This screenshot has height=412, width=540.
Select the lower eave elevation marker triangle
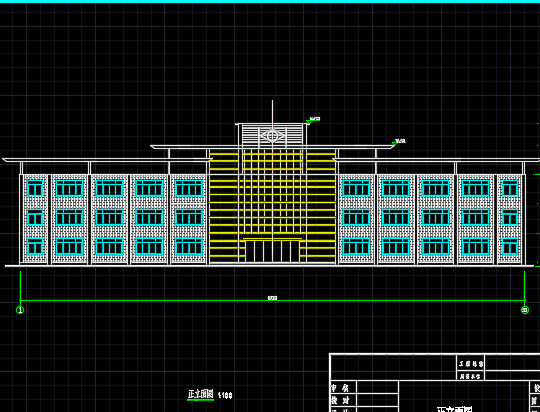395,144
